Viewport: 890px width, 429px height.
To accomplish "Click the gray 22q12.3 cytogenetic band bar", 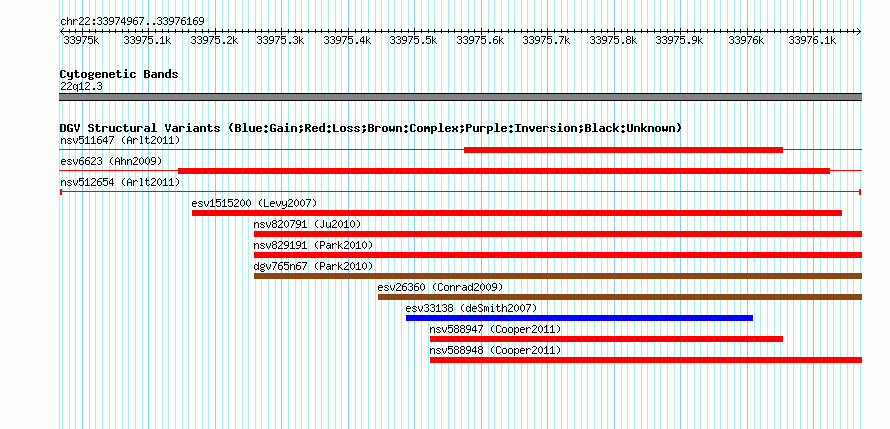I will (460, 97).
